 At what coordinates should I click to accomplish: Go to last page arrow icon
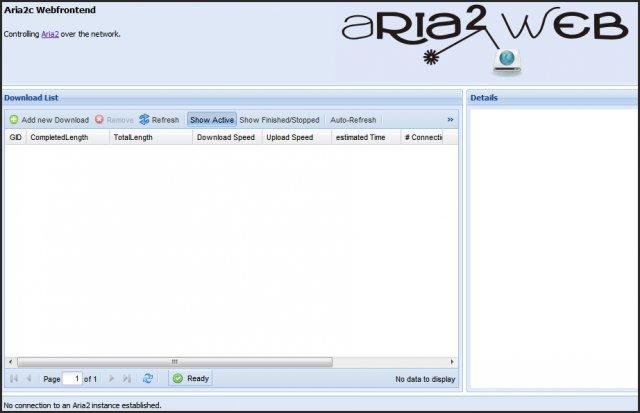click(127, 379)
